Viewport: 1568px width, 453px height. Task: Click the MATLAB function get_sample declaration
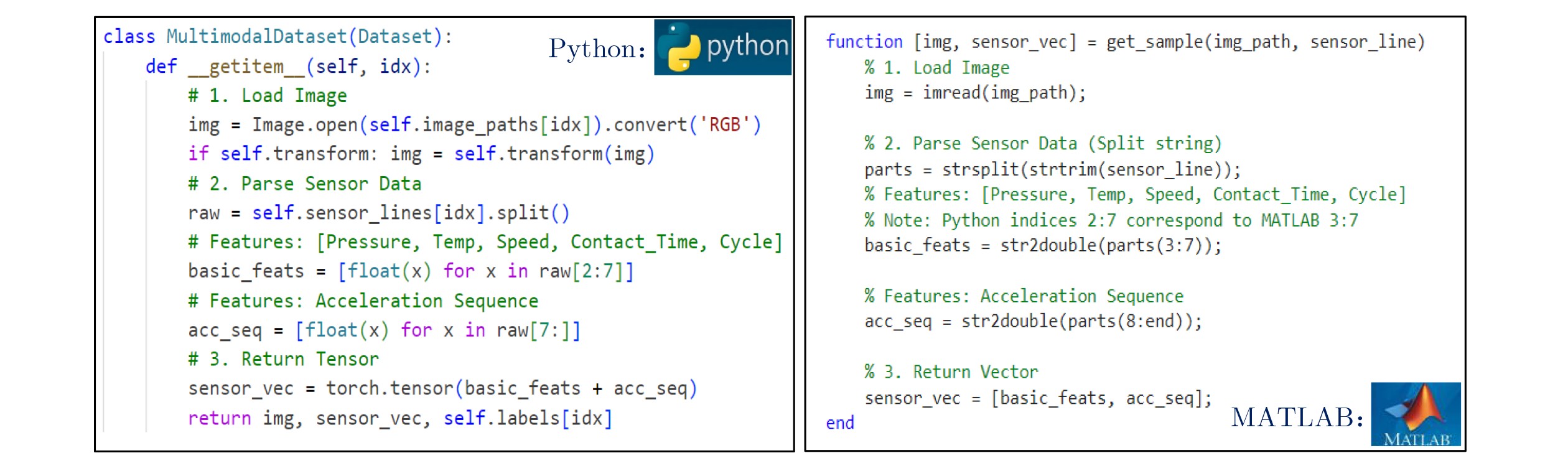pyautogui.click(x=1124, y=42)
